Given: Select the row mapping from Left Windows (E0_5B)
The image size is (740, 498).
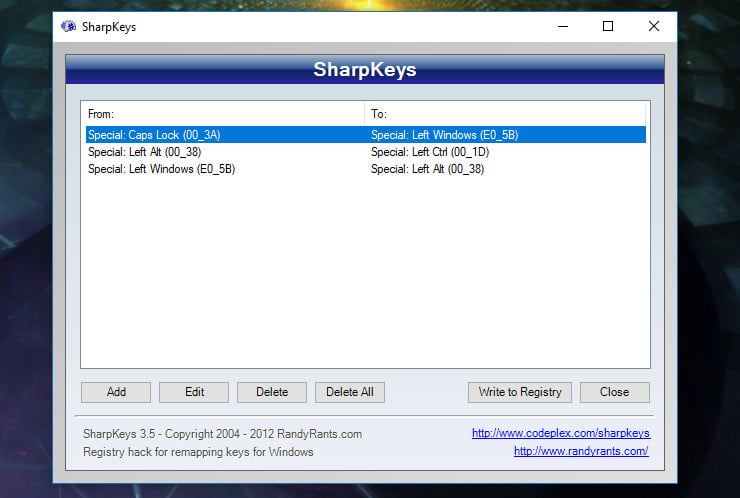Looking at the screenshot, I should (x=161, y=169).
